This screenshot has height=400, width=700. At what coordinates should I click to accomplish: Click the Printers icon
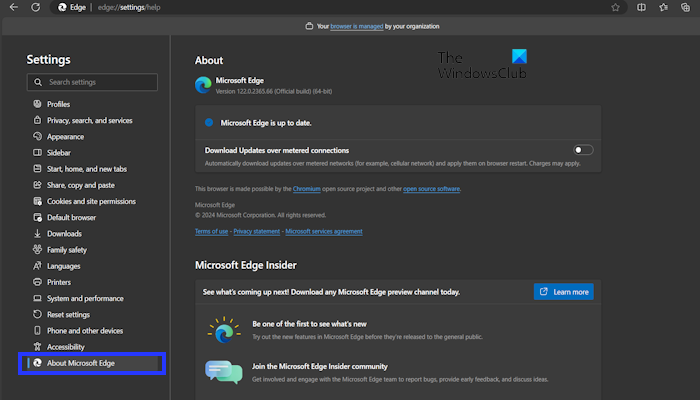pos(38,282)
